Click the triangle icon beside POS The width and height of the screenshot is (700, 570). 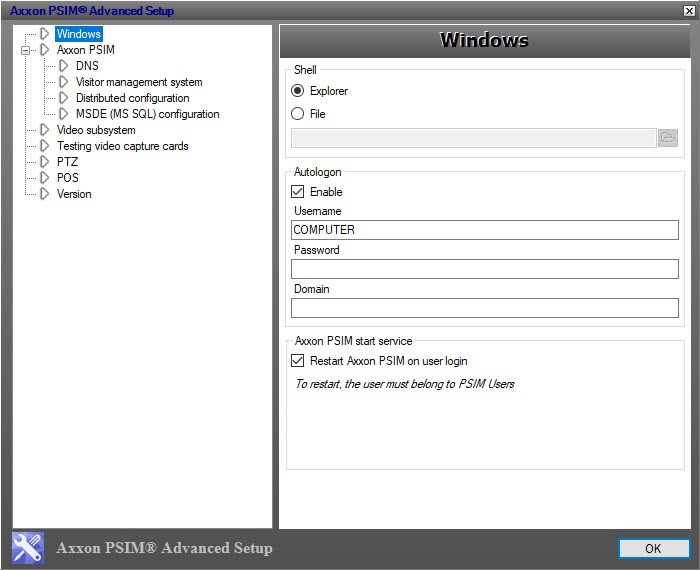tap(45, 178)
